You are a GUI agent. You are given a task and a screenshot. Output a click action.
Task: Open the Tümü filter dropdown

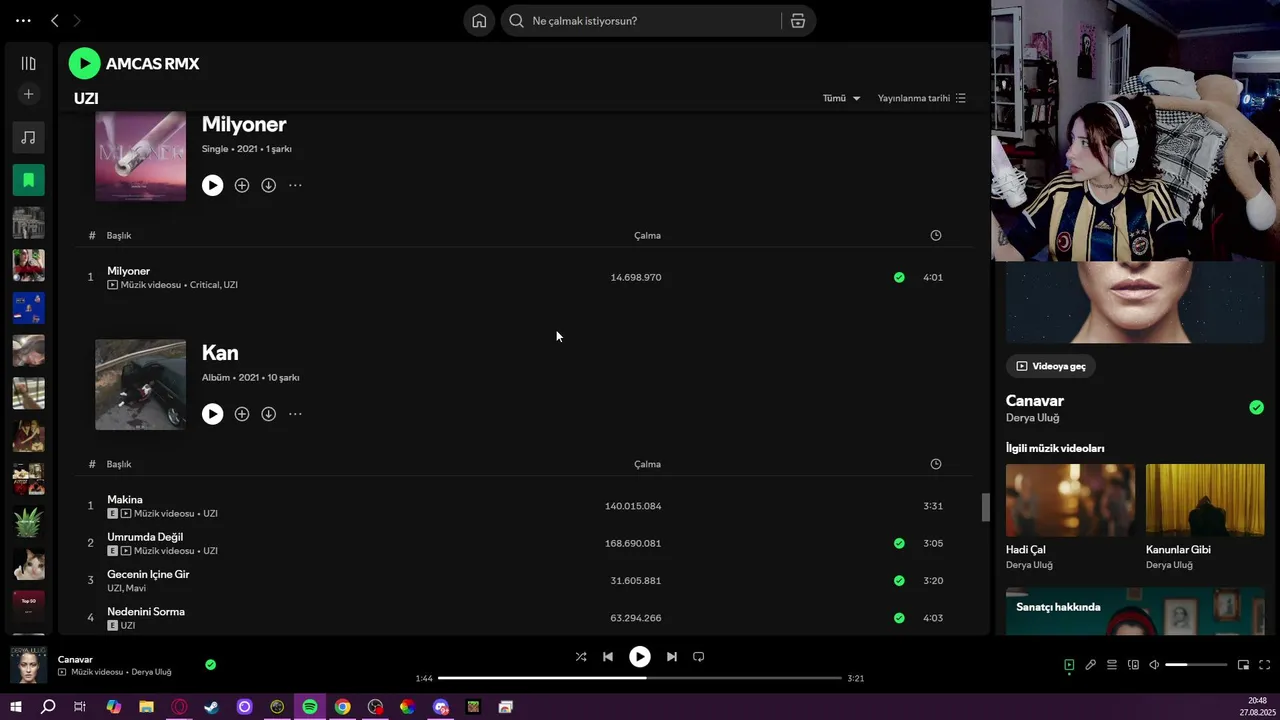coord(841,98)
